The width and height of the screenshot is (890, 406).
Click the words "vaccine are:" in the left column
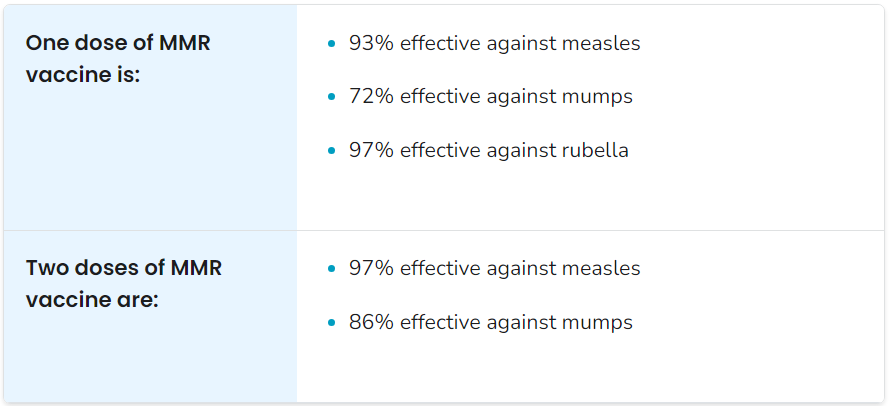[x=92, y=300]
